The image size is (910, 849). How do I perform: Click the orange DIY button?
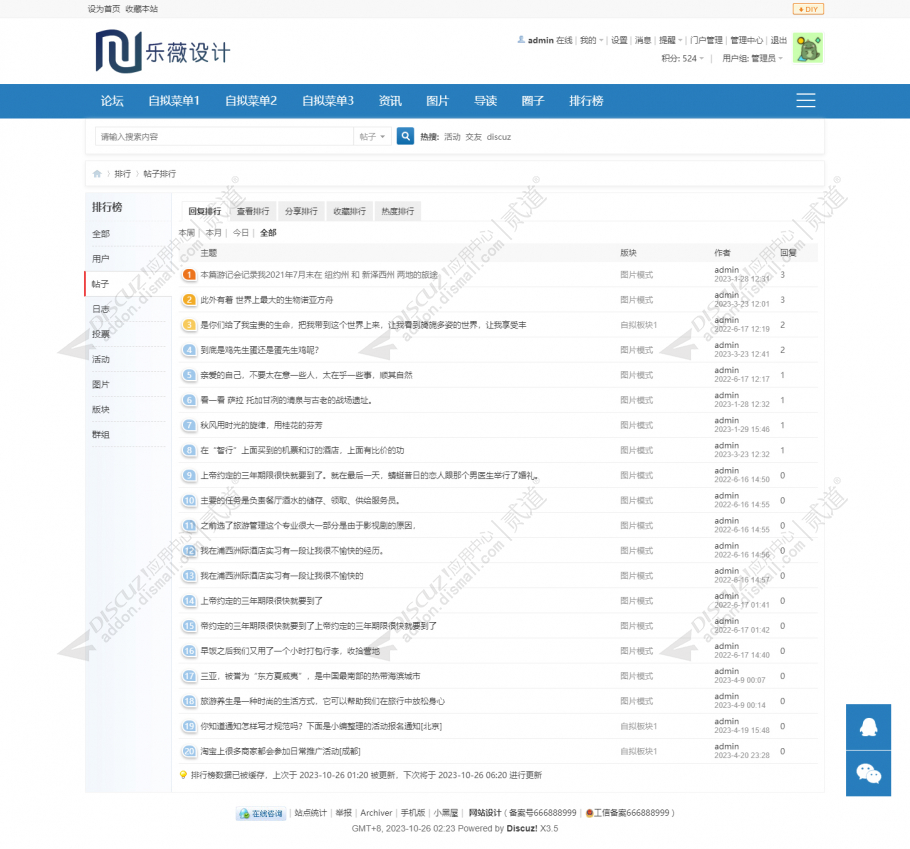point(808,9)
